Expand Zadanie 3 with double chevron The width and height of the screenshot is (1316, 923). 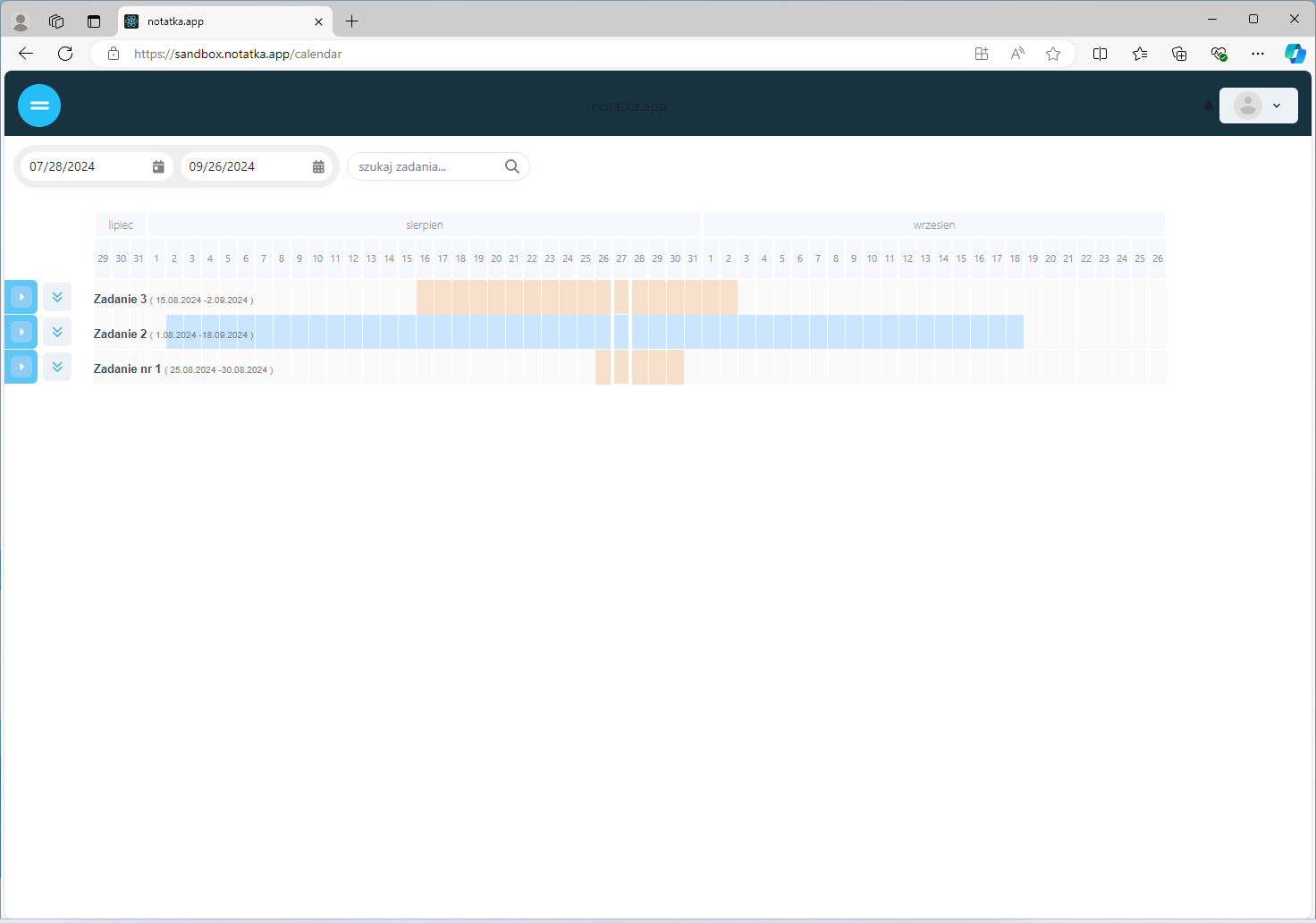pos(57,297)
